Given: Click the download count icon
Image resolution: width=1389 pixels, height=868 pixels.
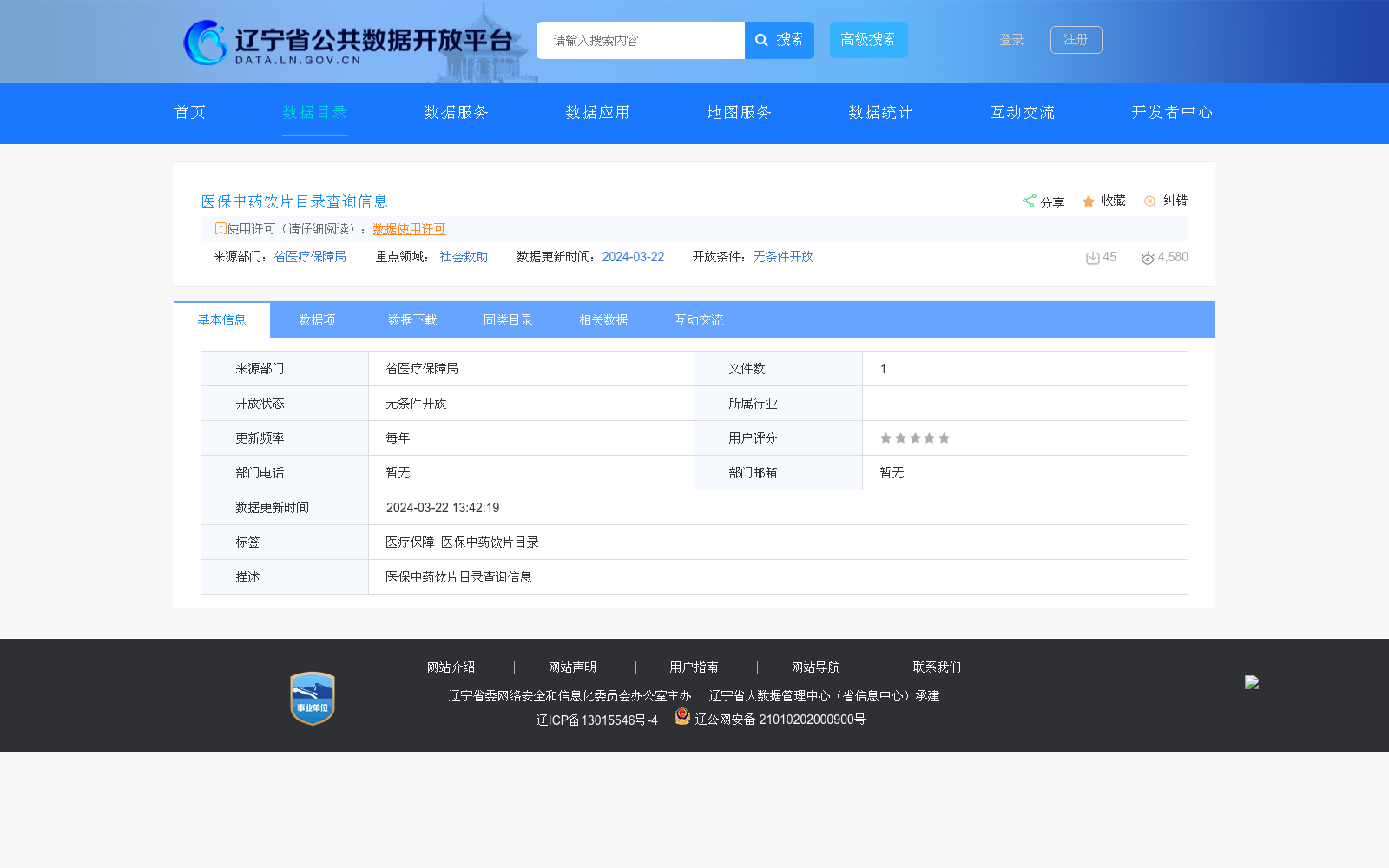Looking at the screenshot, I should click(1093, 258).
